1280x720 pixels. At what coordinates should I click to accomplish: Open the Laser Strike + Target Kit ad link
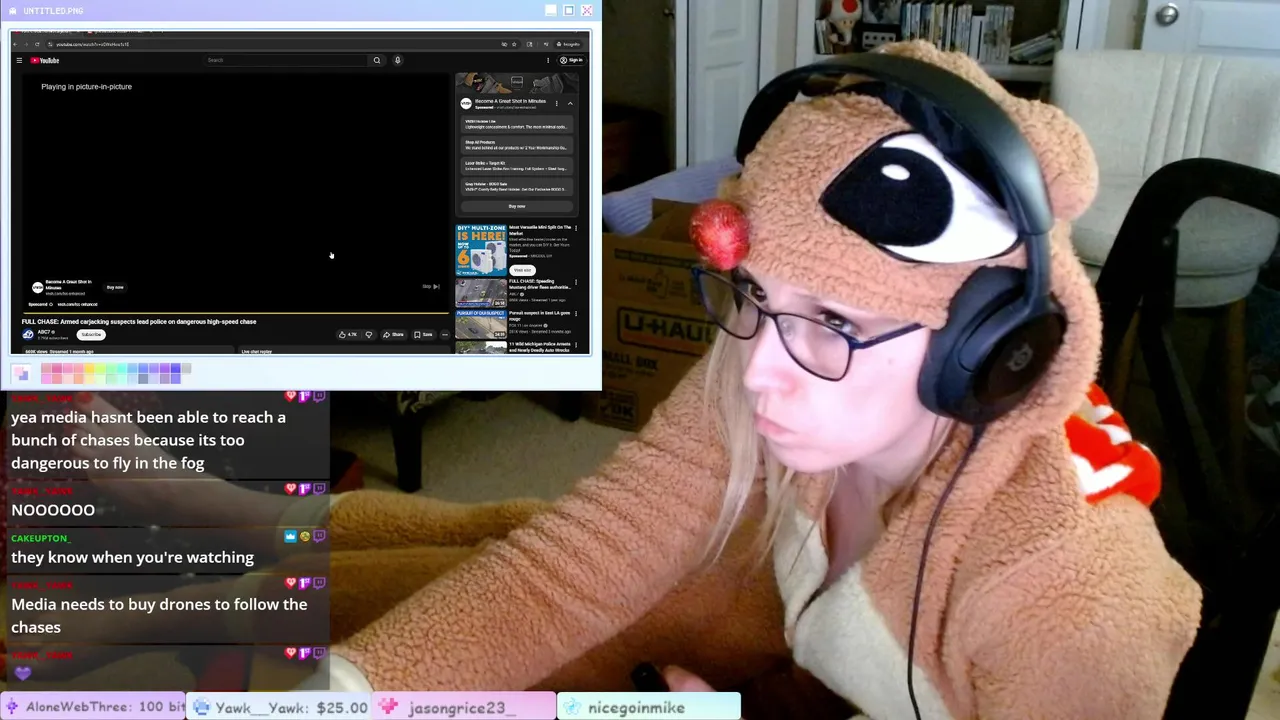click(516, 166)
